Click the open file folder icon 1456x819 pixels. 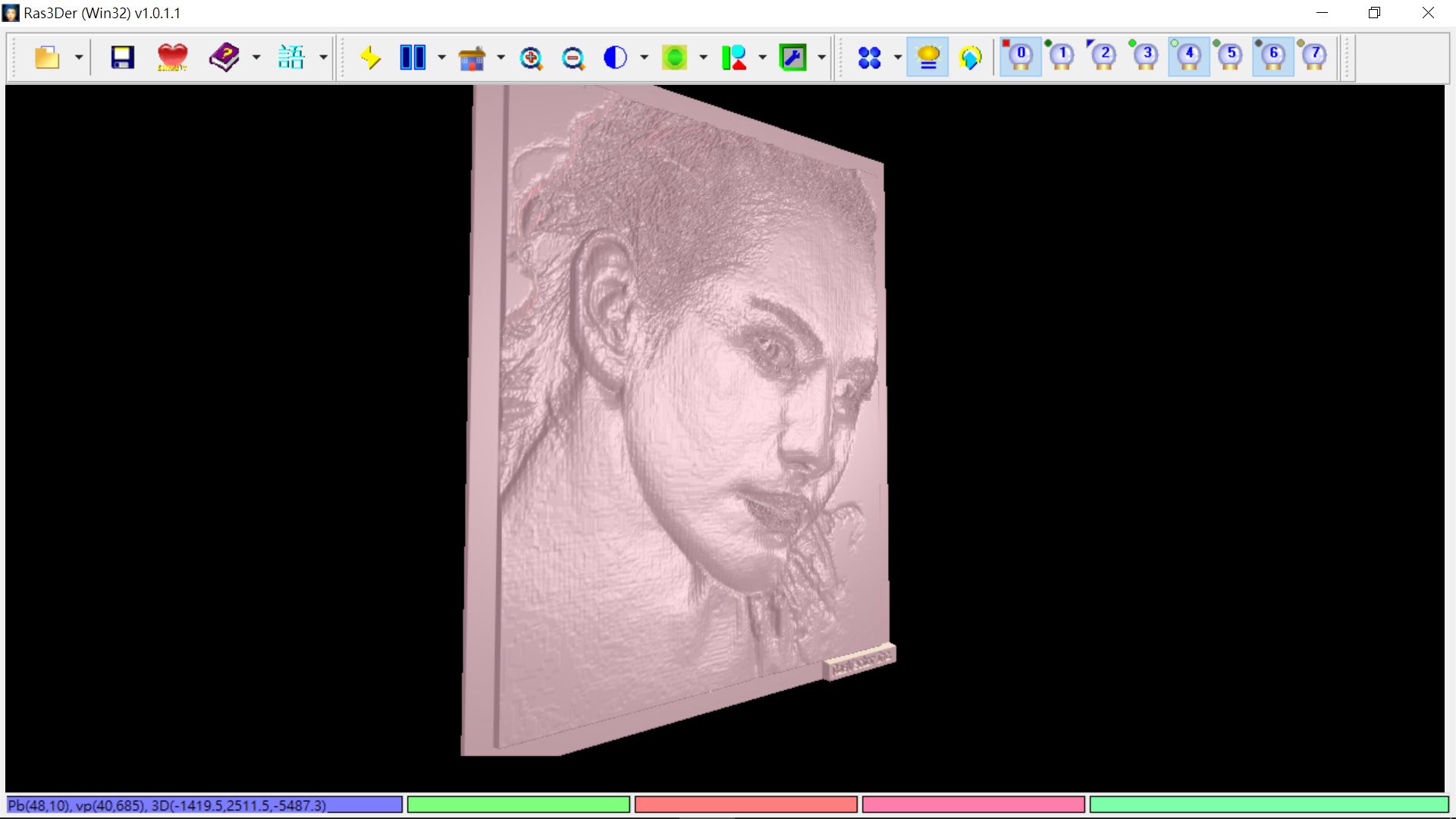[x=47, y=58]
